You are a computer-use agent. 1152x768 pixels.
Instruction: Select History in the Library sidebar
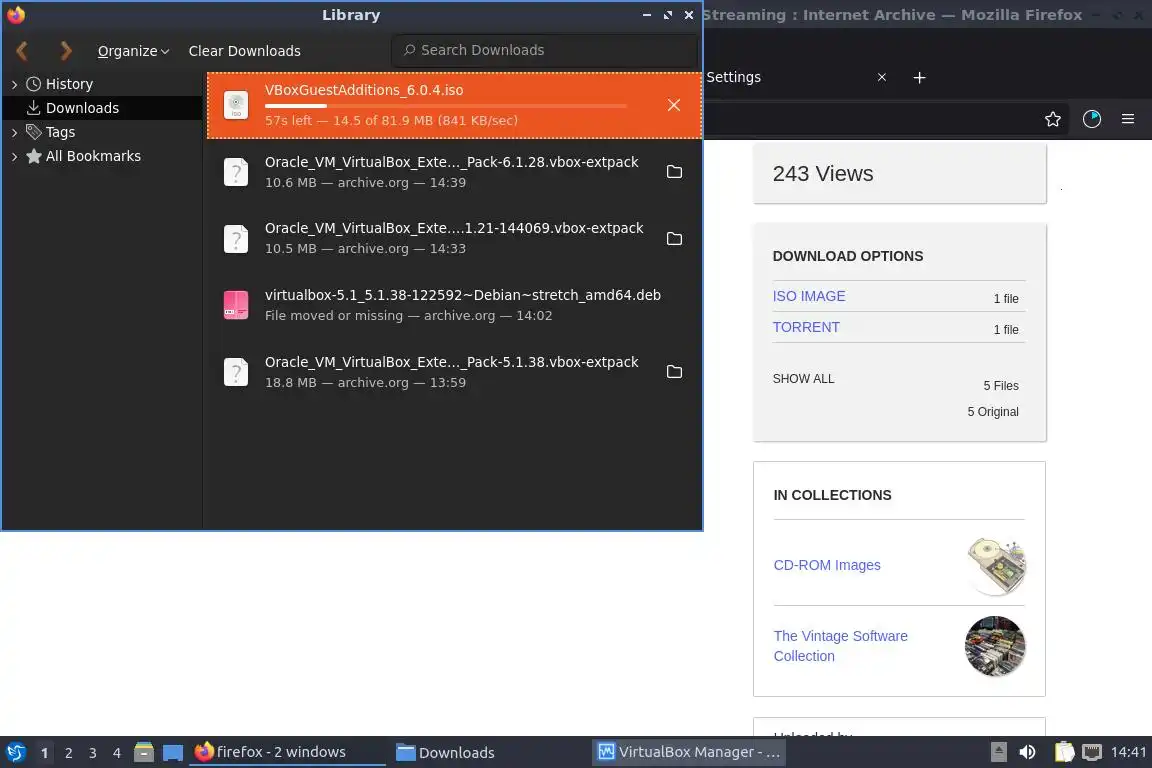click(x=69, y=84)
